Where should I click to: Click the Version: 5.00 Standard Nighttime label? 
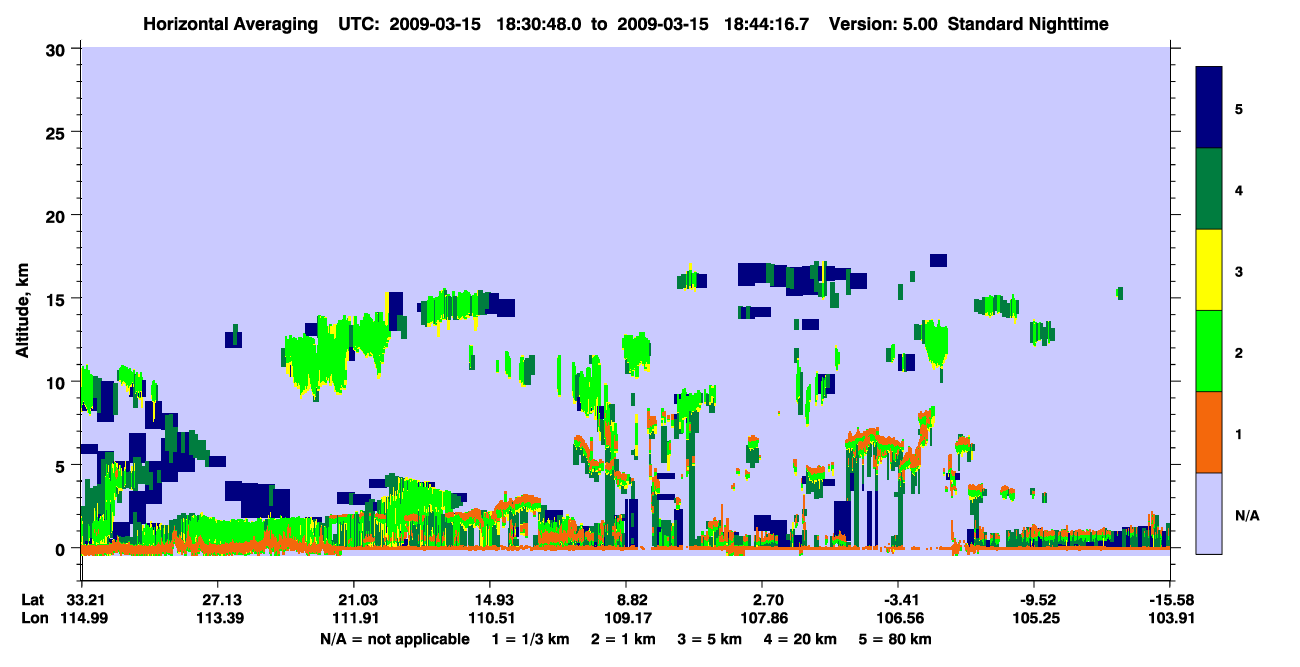click(x=968, y=23)
